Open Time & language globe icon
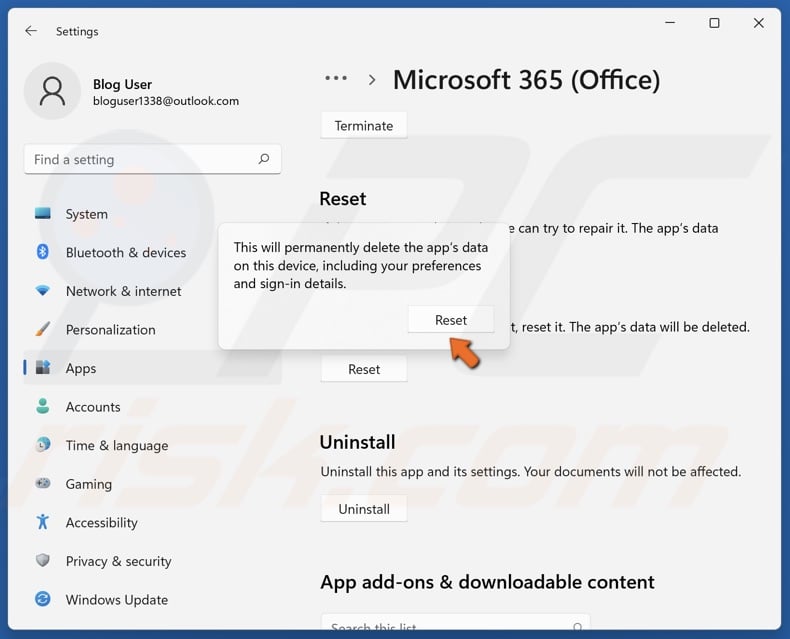The image size is (790, 639). coord(43,445)
